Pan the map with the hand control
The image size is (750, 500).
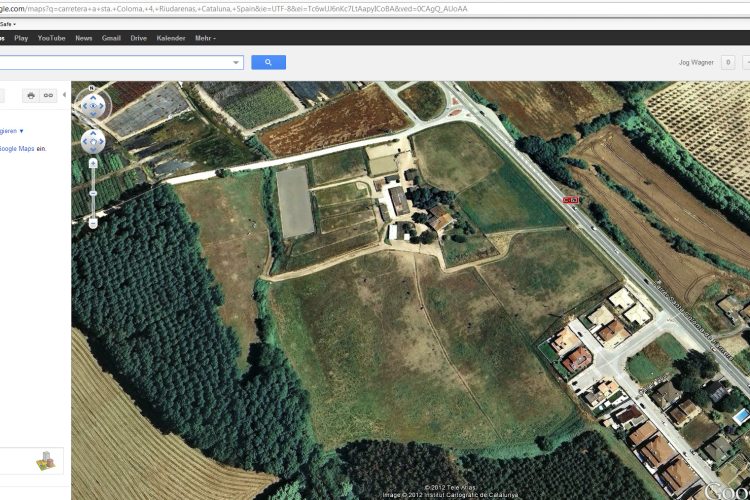tap(92, 140)
